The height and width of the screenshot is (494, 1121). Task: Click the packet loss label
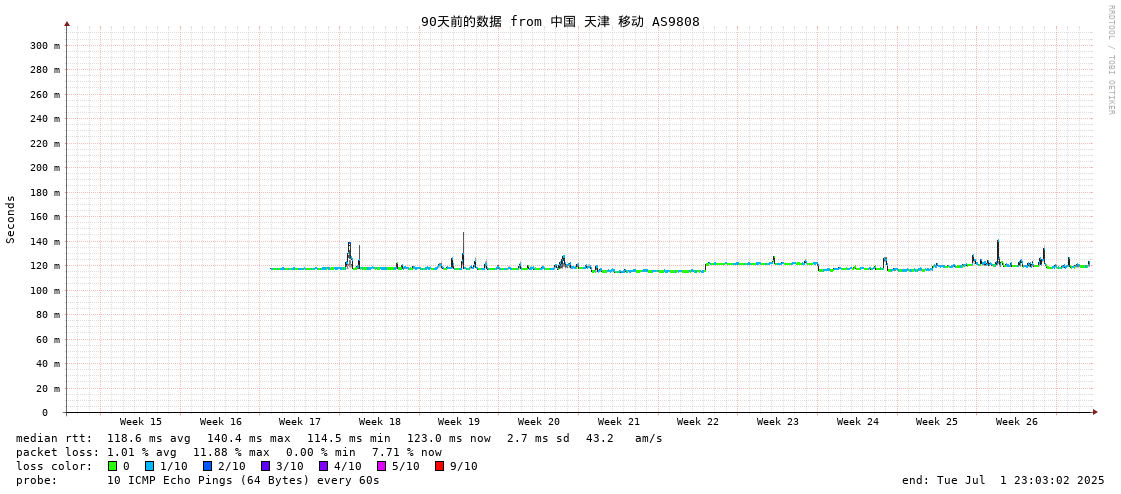pyautogui.click(x=57, y=453)
